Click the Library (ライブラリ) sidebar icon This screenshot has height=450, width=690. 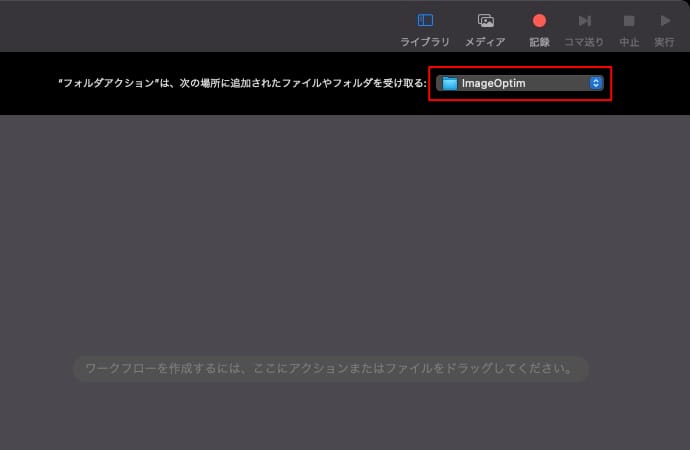pyautogui.click(x=425, y=20)
